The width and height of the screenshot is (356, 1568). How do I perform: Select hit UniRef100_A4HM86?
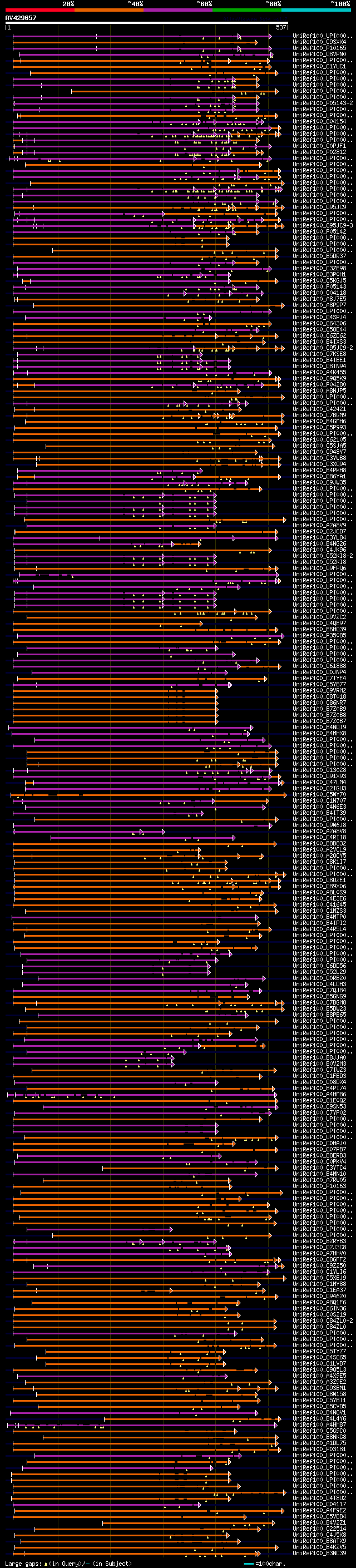tap(319, 1095)
